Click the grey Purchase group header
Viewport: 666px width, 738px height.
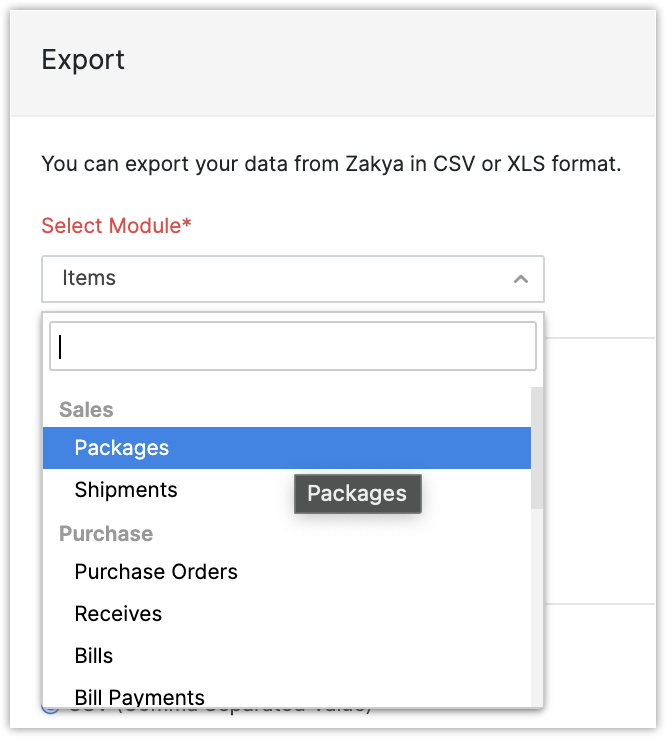pyautogui.click(x=106, y=534)
